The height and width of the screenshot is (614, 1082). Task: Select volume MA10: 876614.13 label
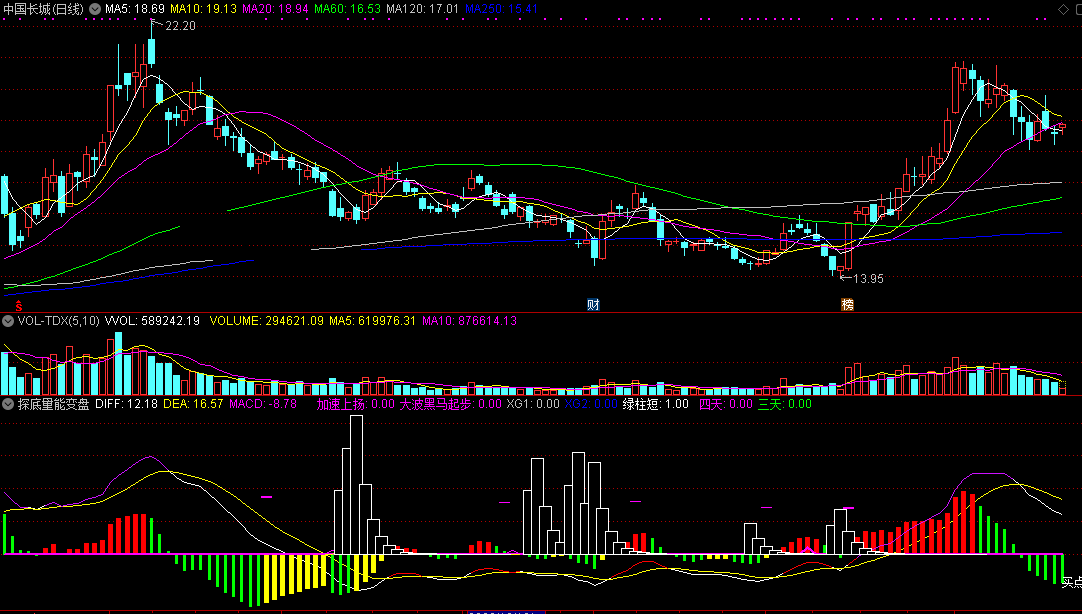click(469, 321)
